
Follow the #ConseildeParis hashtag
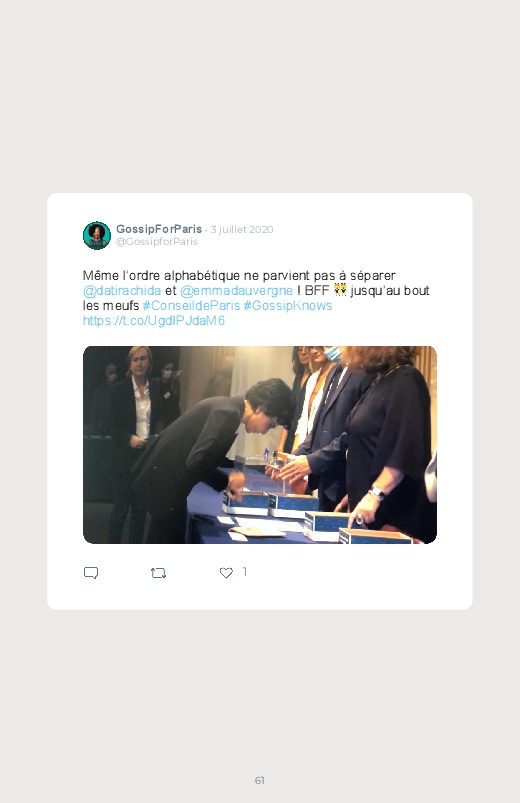click(191, 306)
